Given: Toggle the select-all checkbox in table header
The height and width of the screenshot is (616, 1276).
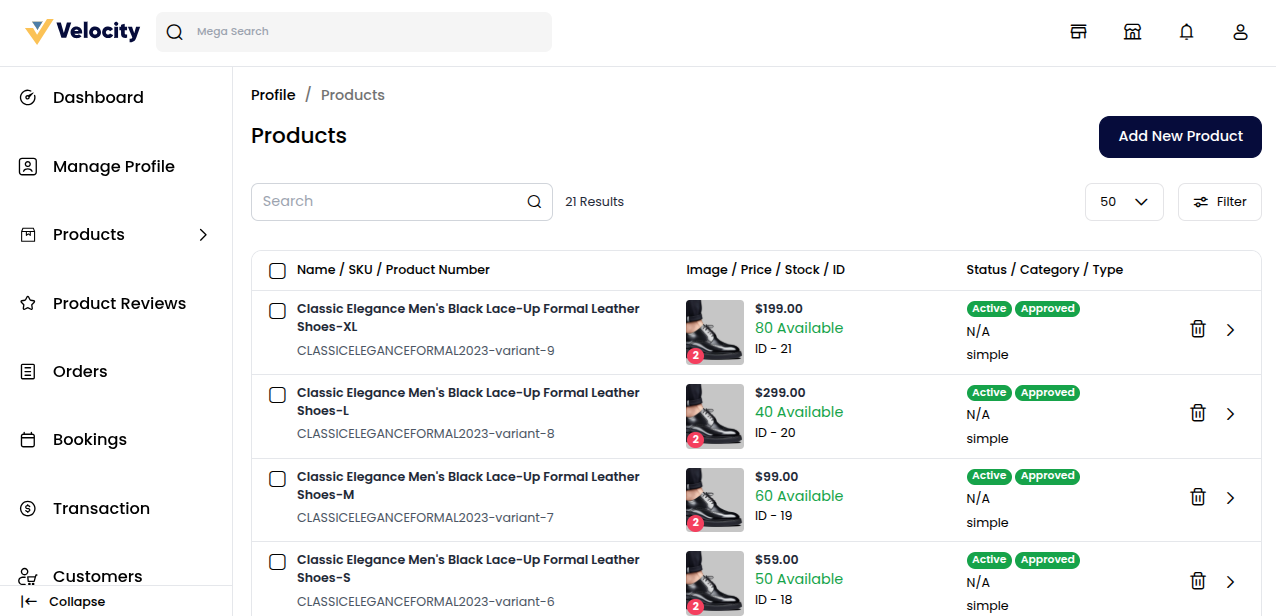Looking at the screenshot, I should pos(277,270).
